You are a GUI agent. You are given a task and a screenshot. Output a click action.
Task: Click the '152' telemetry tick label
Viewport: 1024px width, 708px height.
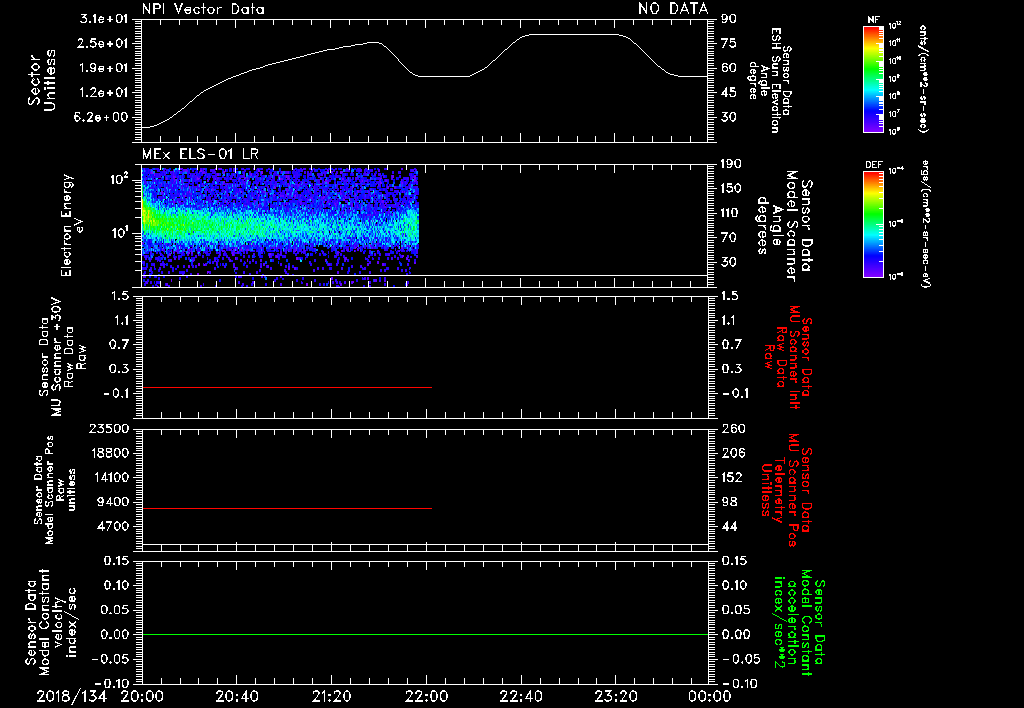[732, 477]
